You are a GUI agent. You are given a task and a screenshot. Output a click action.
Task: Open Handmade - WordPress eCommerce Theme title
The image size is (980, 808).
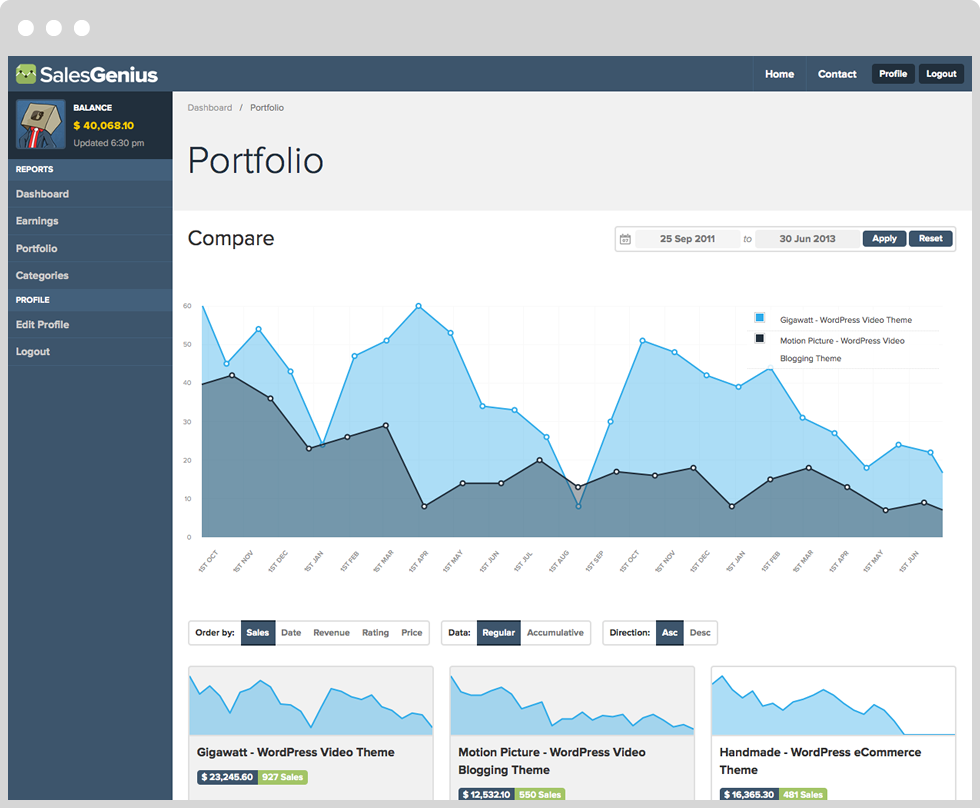[x=820, y=761]
